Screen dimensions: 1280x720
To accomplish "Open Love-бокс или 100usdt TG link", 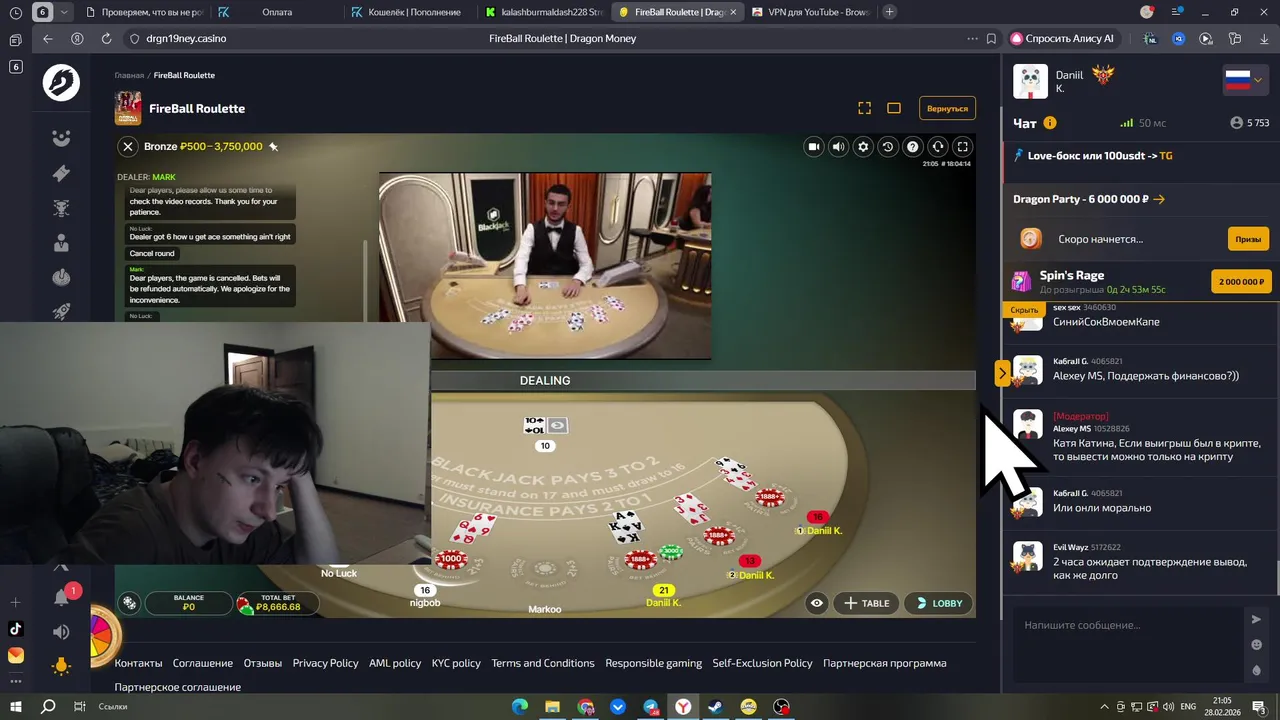I will click(x=1093, y=155).
